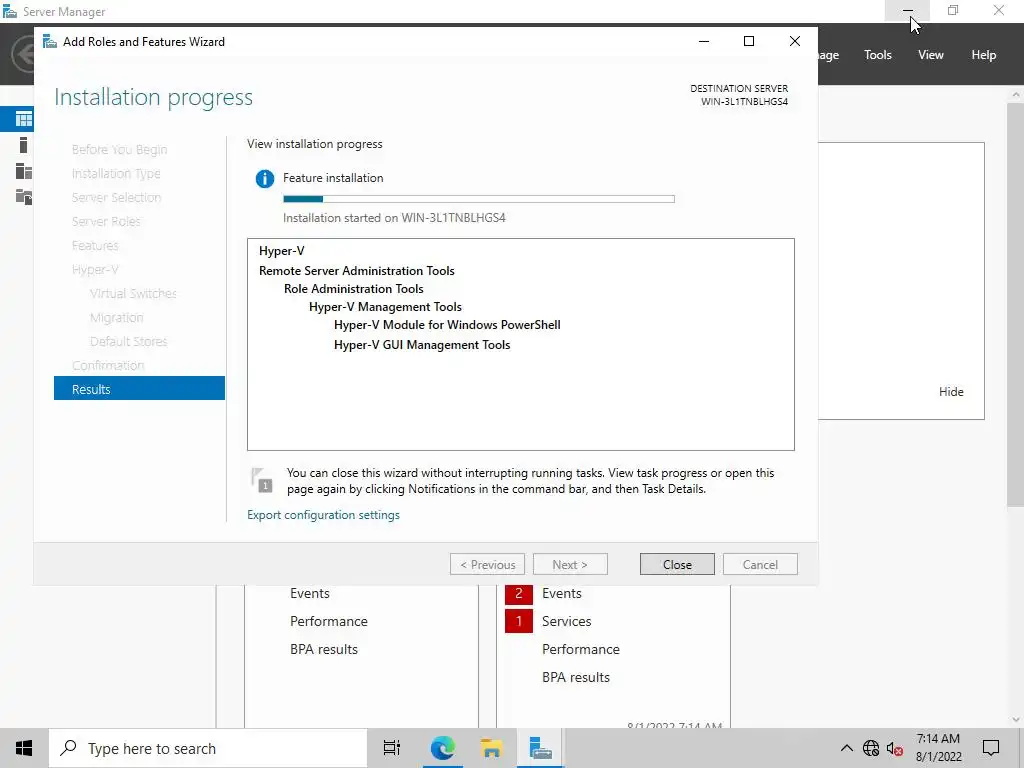Select the Local Server icon in sidebar

24,145
